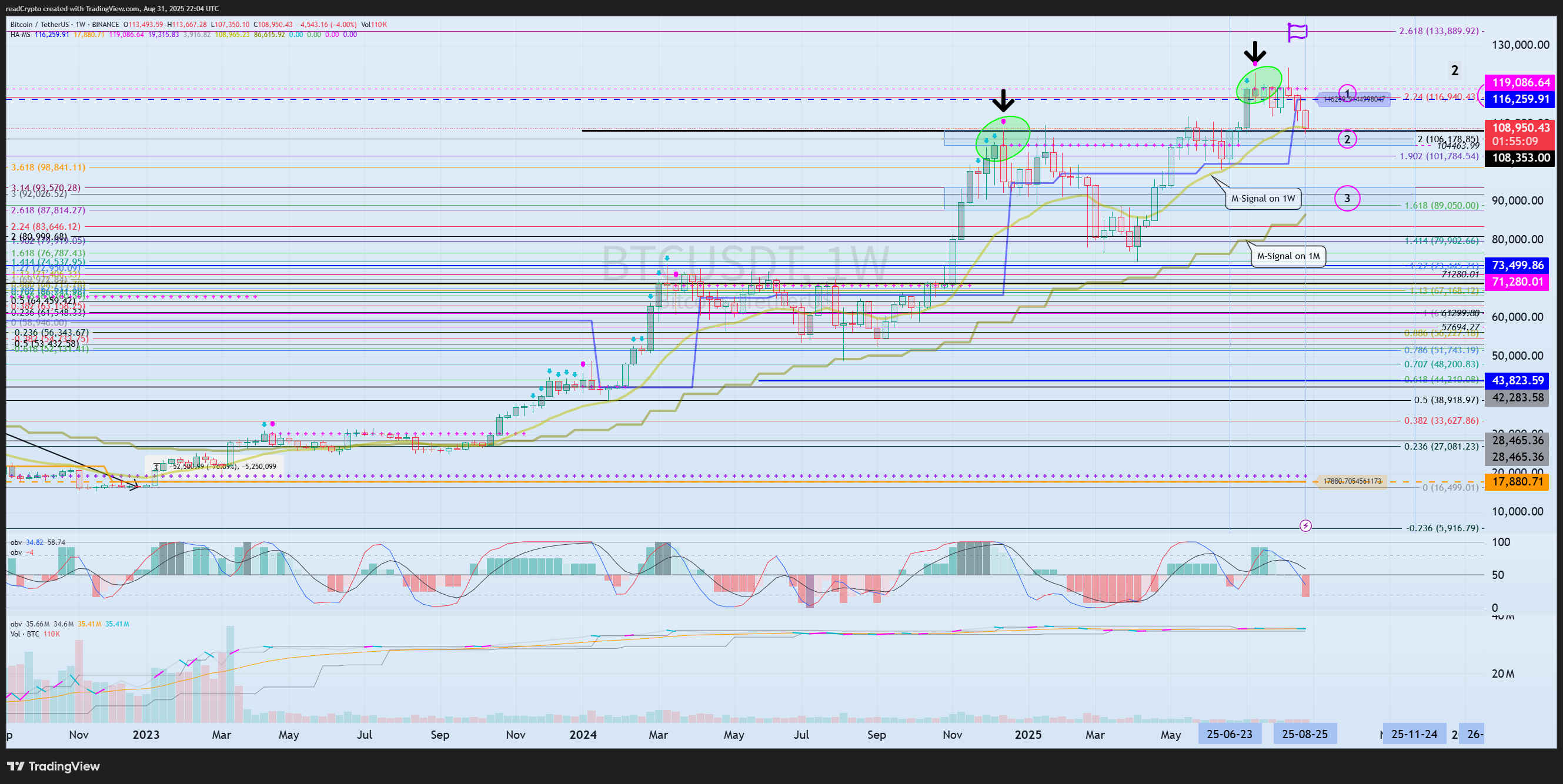Image resolution: width=1563 pixels, height=784 pixels.
Task: Click the readCrypto created with TradingView header
Action: pos(112,8)
